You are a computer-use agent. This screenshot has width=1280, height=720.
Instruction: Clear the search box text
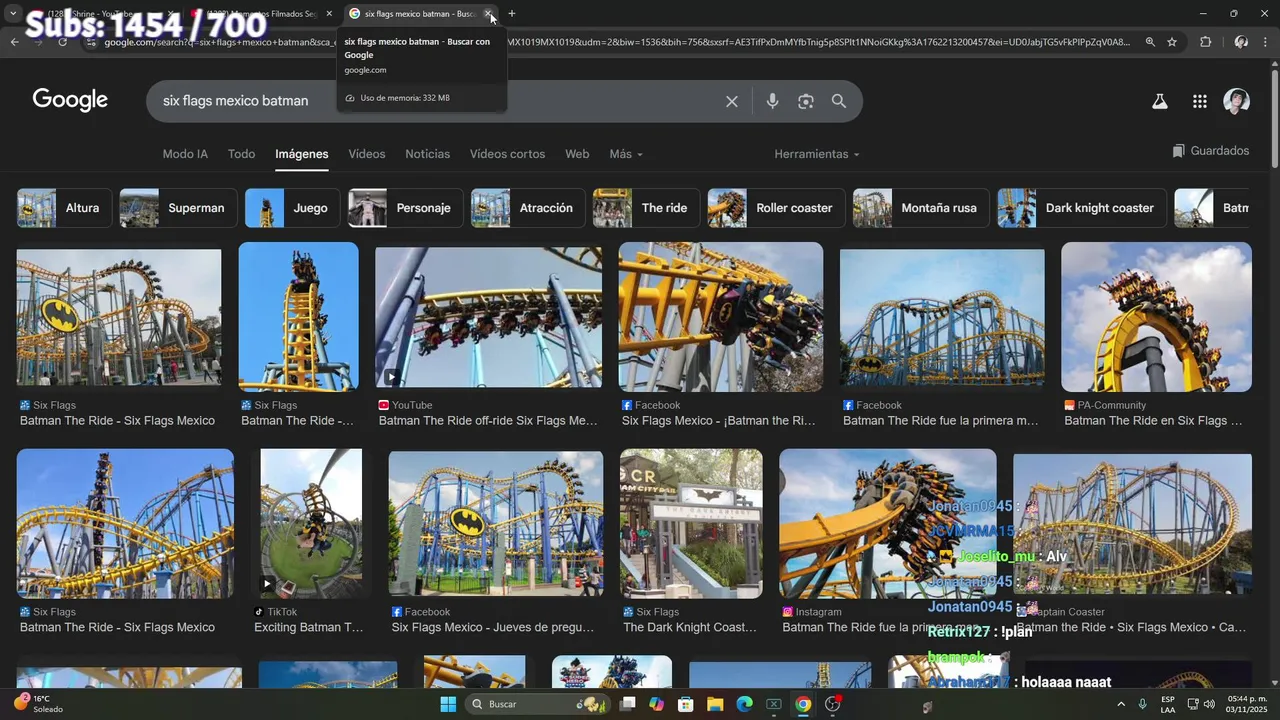[x=732, y=101]
